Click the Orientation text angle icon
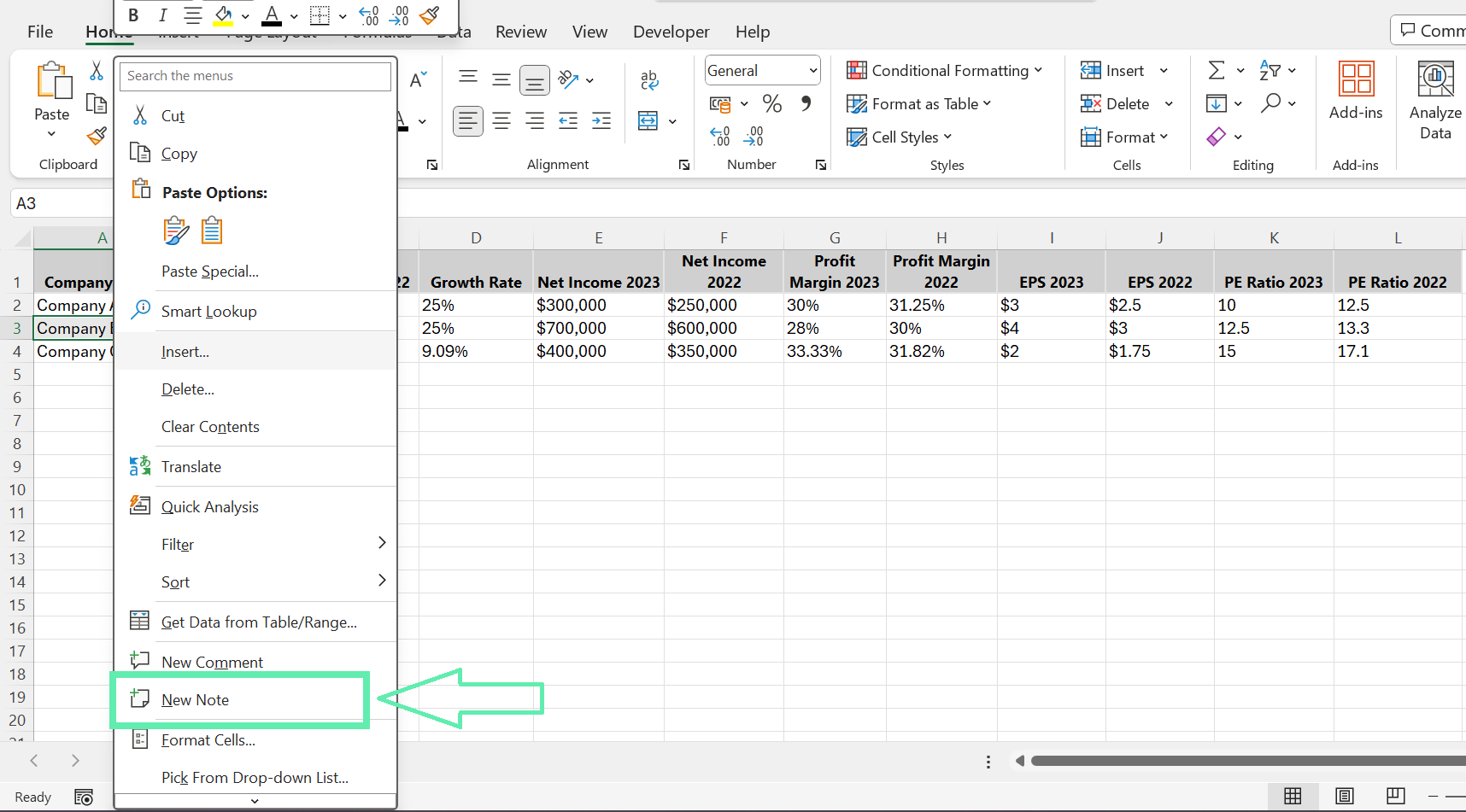 click(569, 80)
